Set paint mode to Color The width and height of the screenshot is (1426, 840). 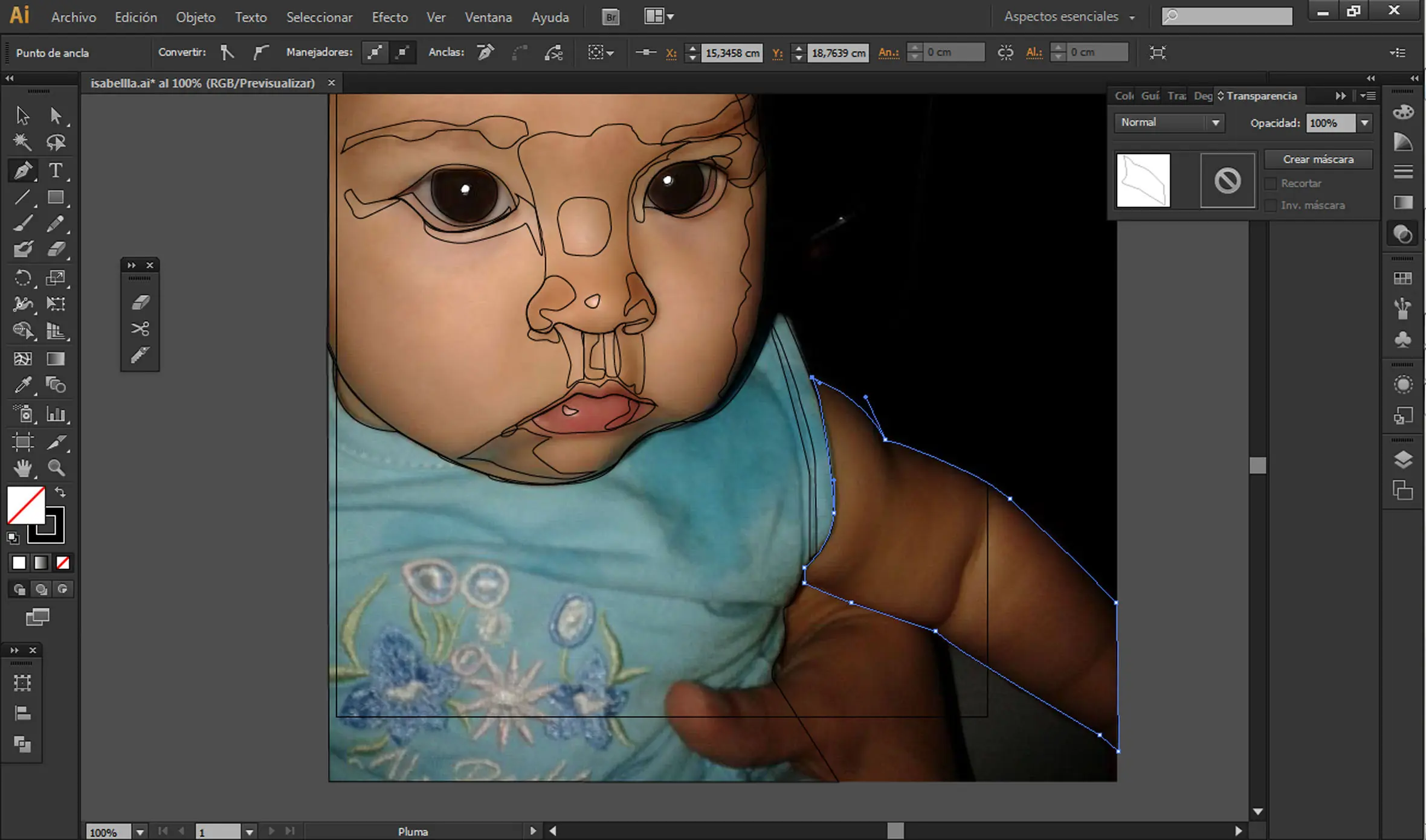pos(19,563)
